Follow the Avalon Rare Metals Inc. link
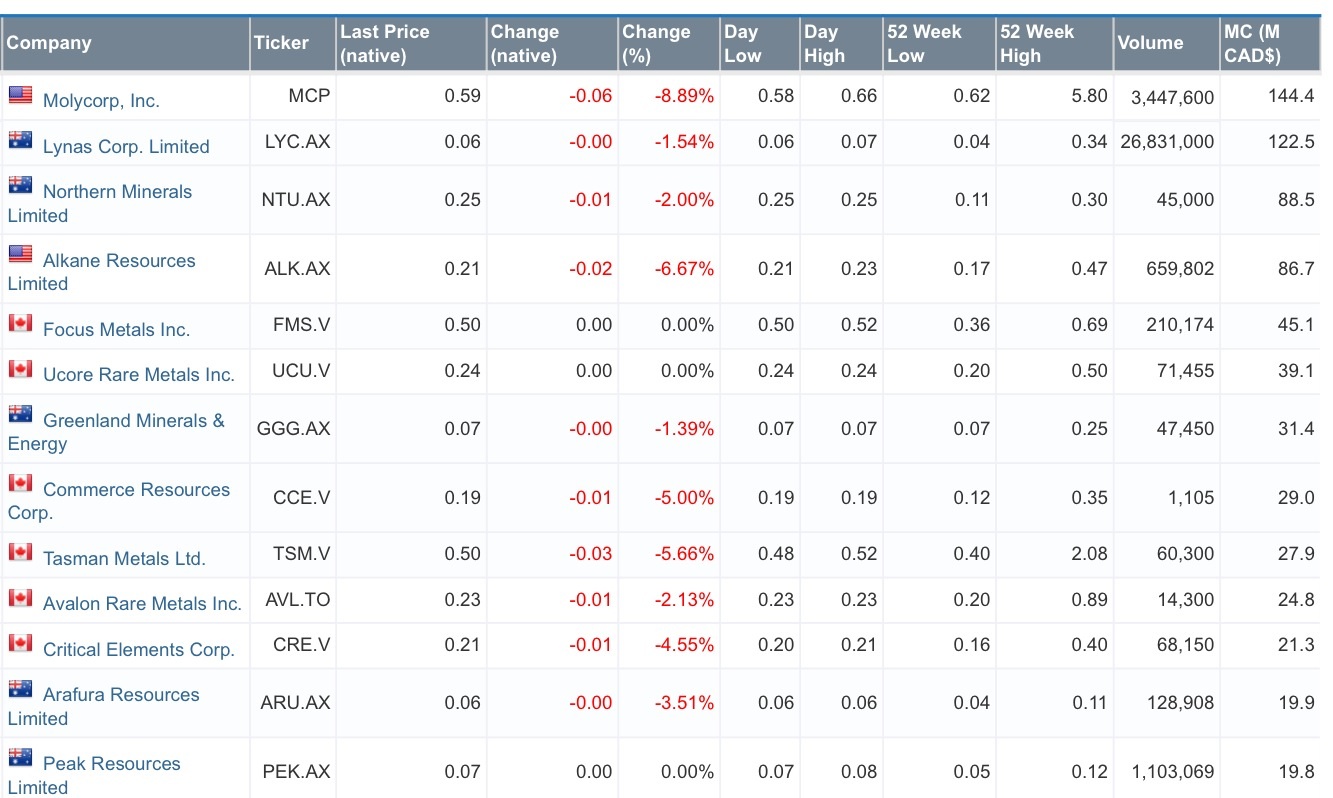The width and height of the screenshot is (1333, 798). [142, 604]
